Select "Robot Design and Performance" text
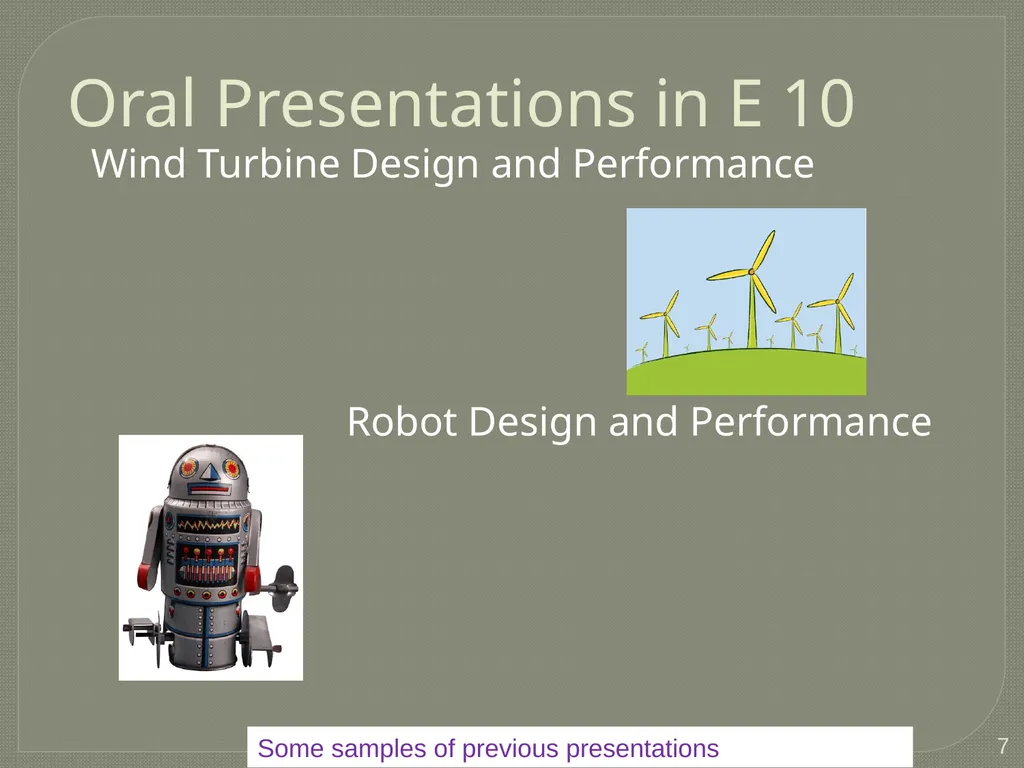The image size is (1024, 768). point(639,421)
